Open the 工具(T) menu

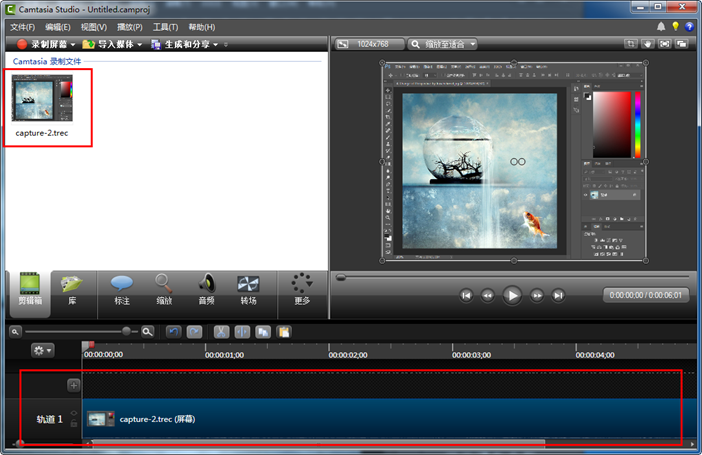coord(165,26)
